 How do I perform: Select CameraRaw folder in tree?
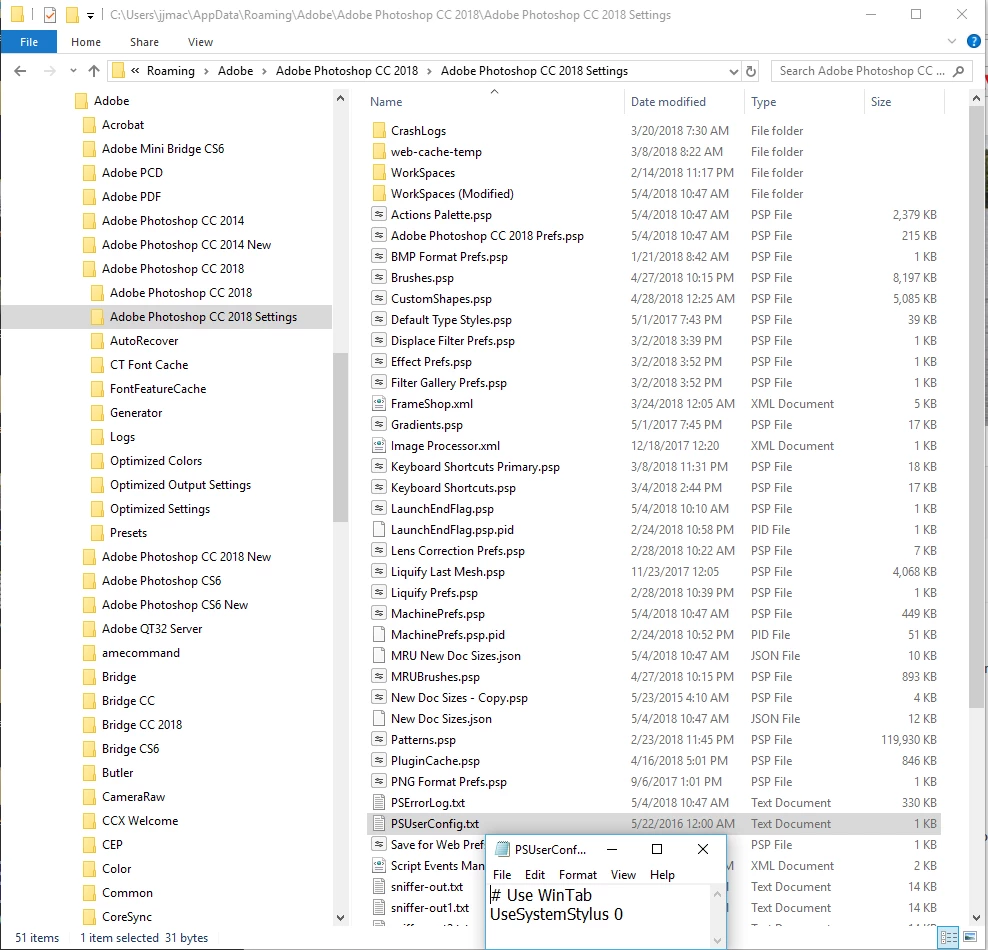(x=134, y=797)
